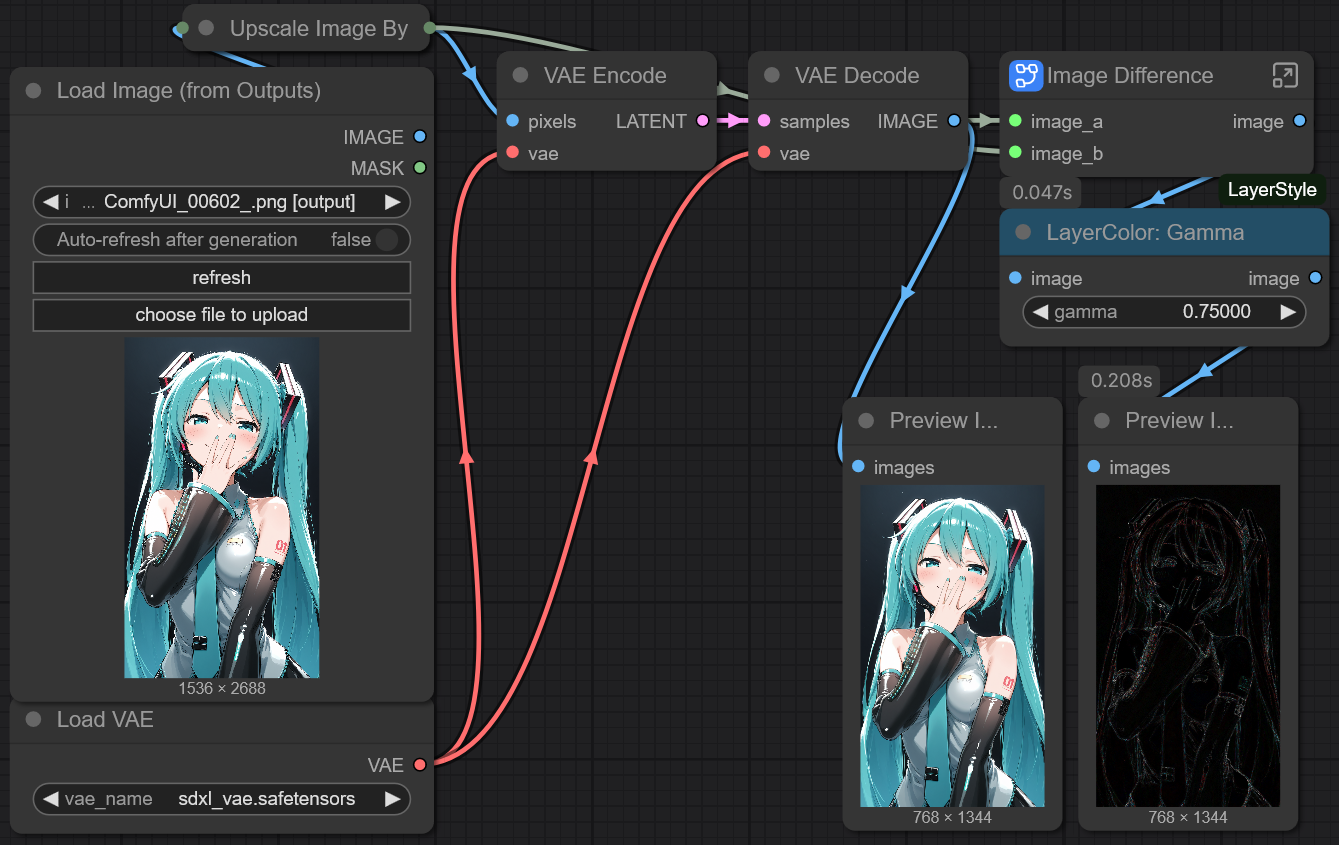Viewport: 1339px width, 845px height.
Task: Click the vae input socket on VAE Decode
Action: [x=764, y=153]
